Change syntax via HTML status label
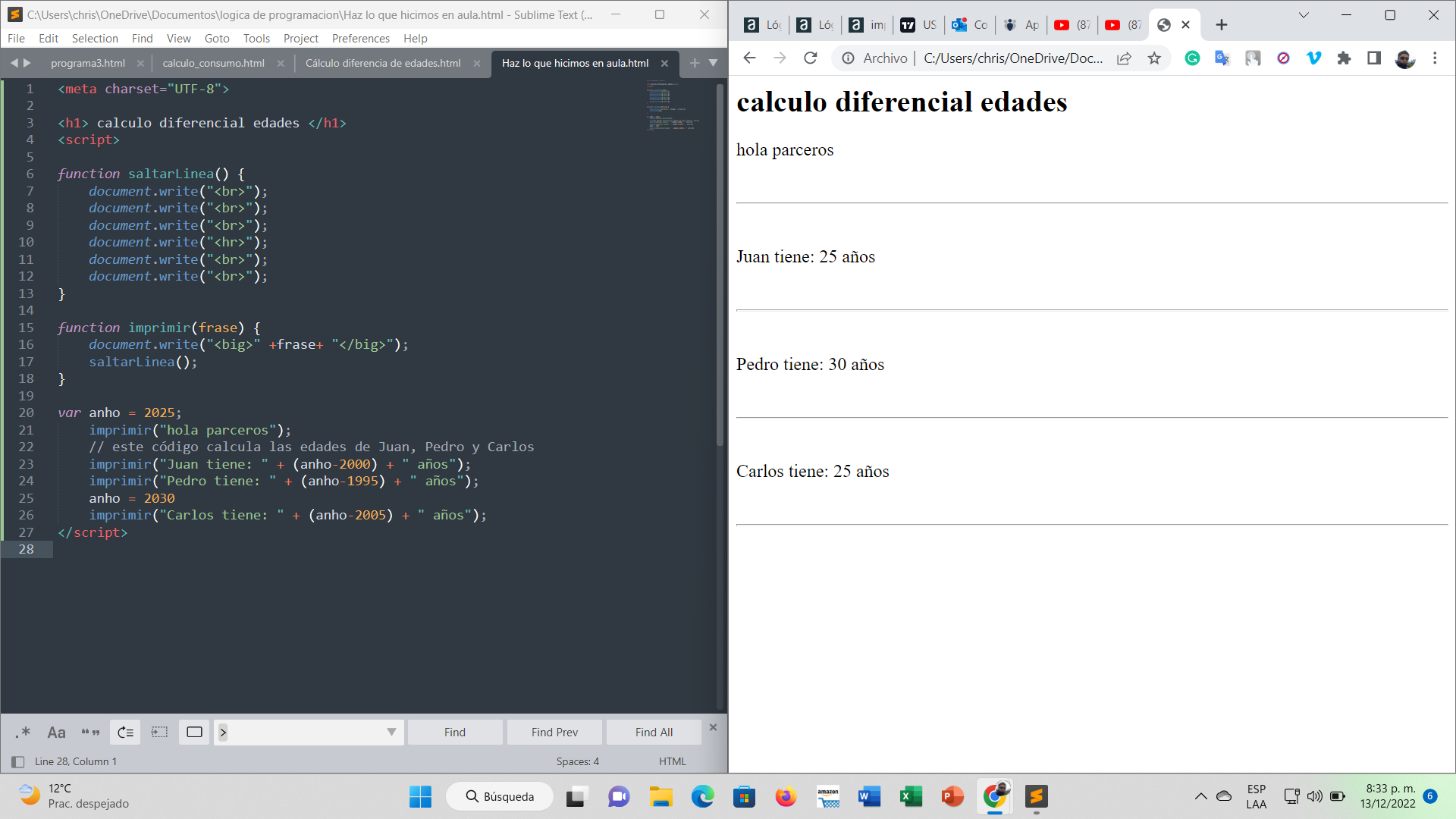This screenshot has width=1456, height=819. [x=672, y=761]
